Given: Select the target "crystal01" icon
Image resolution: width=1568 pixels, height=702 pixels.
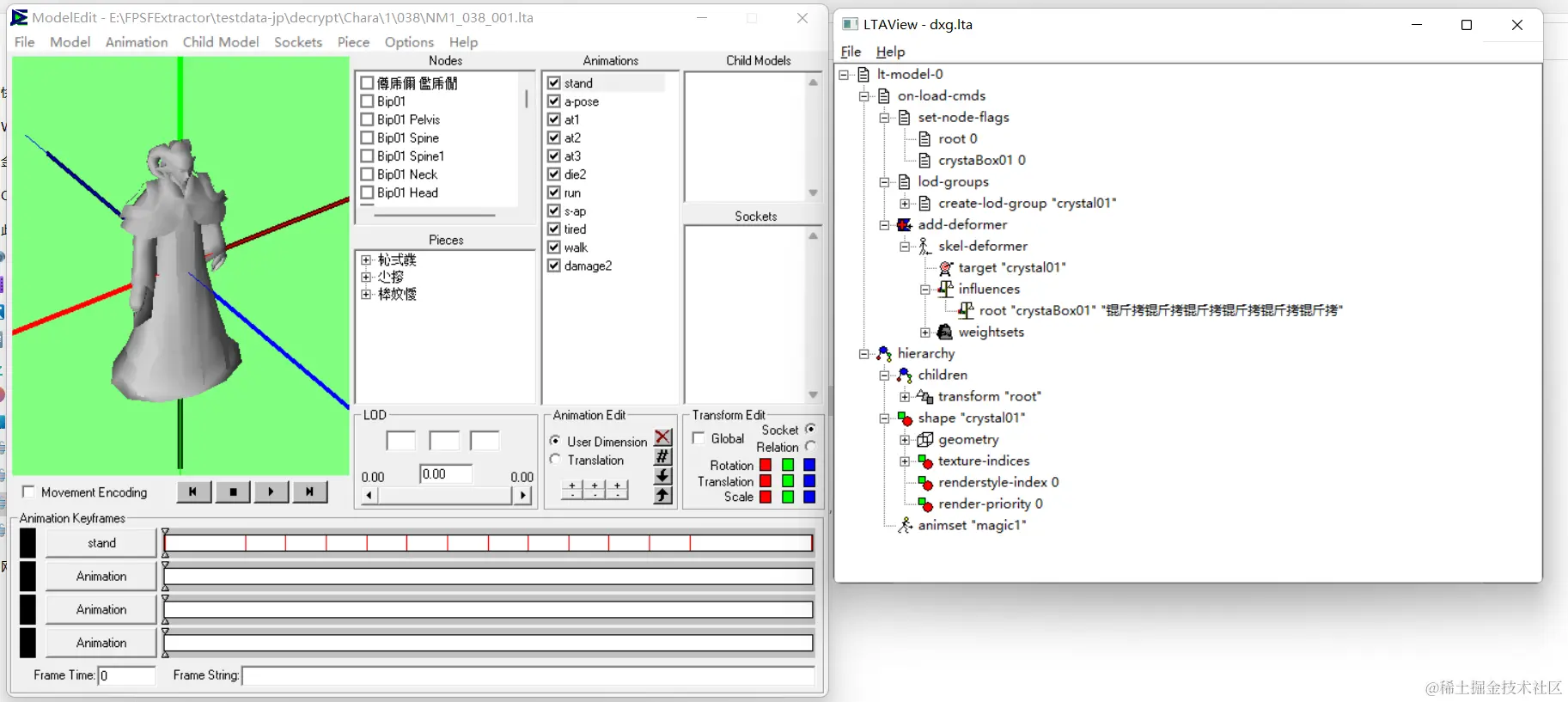Looking at the screenshot, I should pos(945,268).
